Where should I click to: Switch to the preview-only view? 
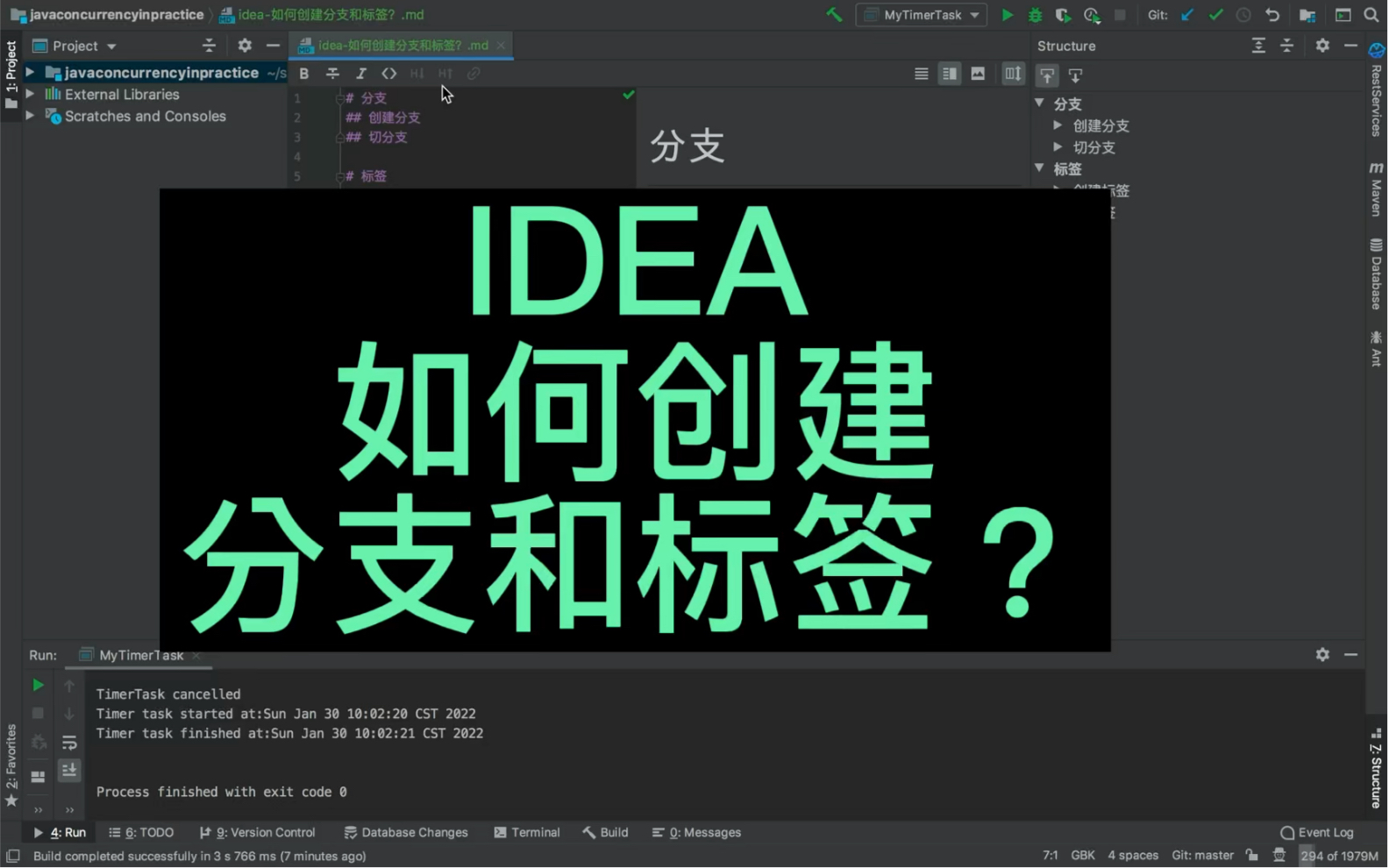tap(978, 74)
